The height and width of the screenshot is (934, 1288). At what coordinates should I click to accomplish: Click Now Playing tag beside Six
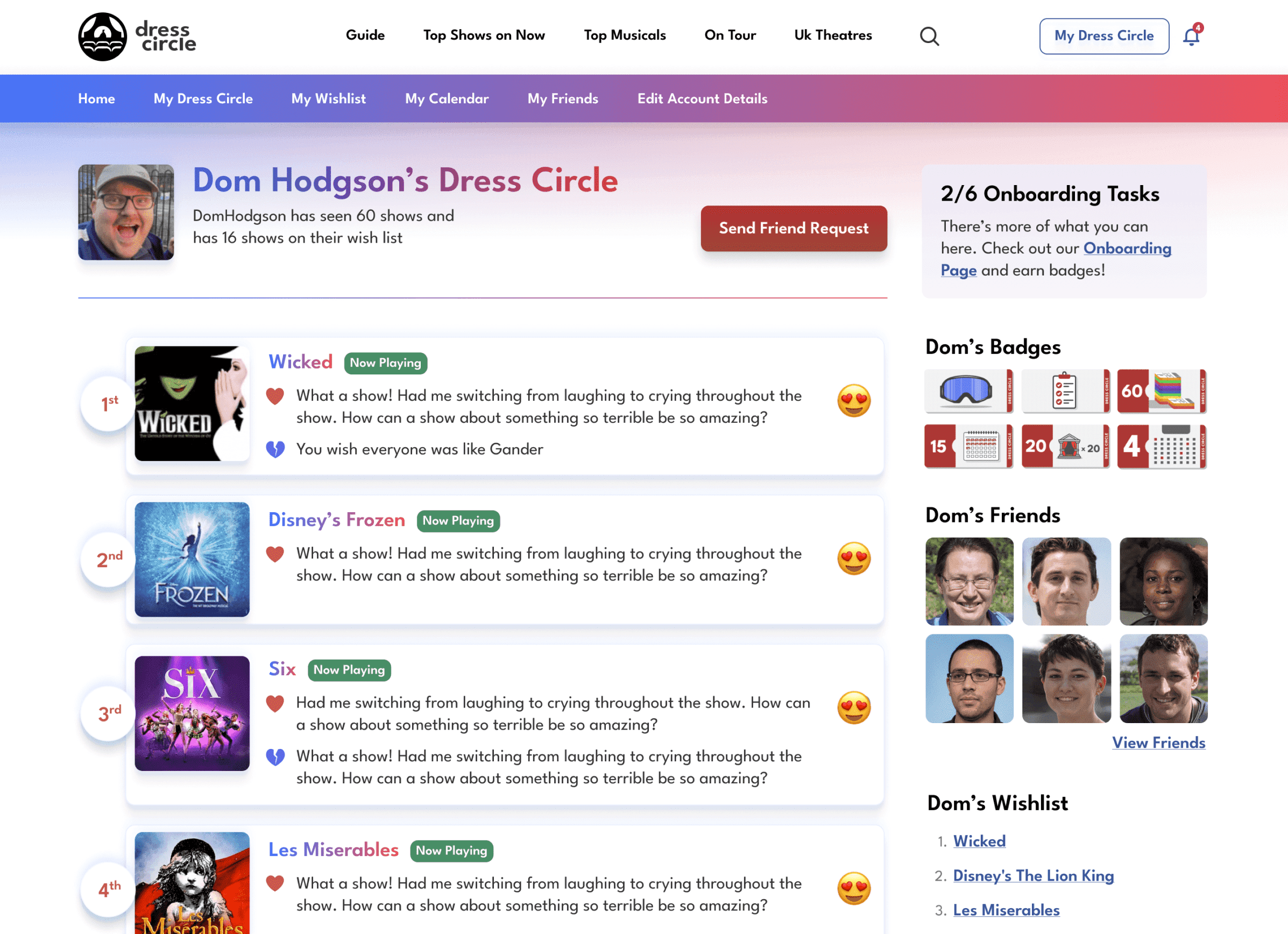[349, 670]
